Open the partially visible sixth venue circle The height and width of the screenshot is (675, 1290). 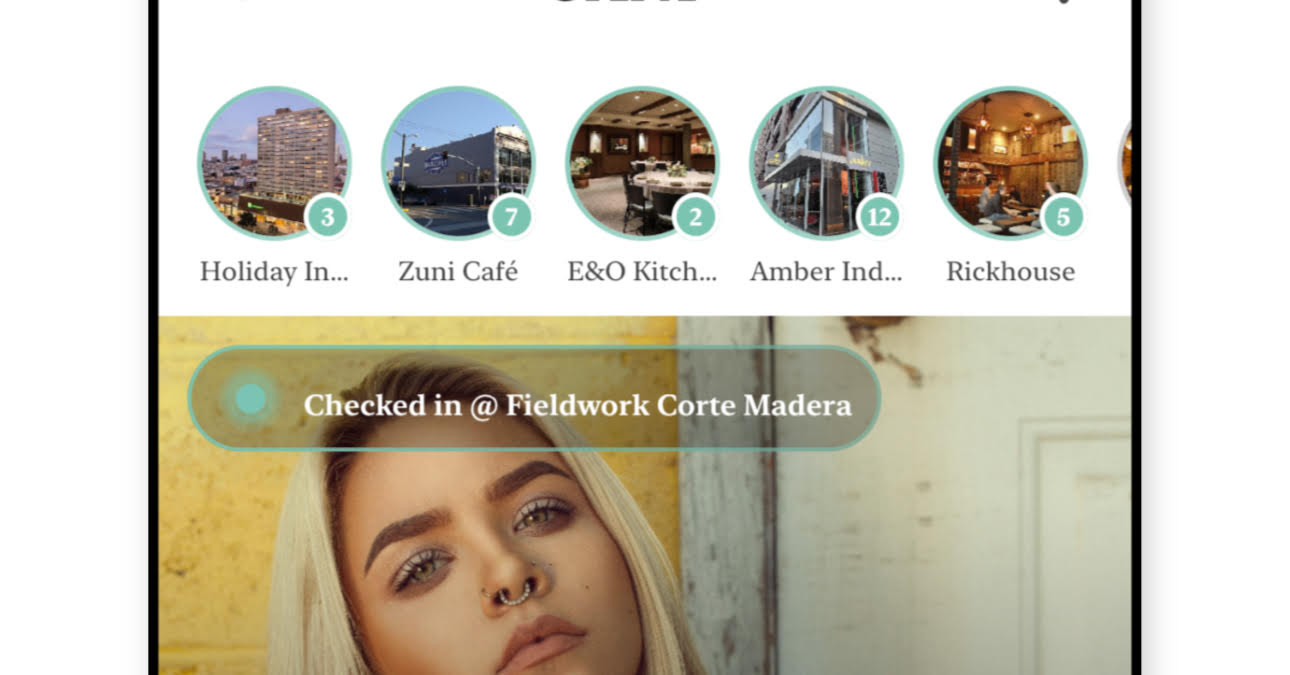[1124, 163]
